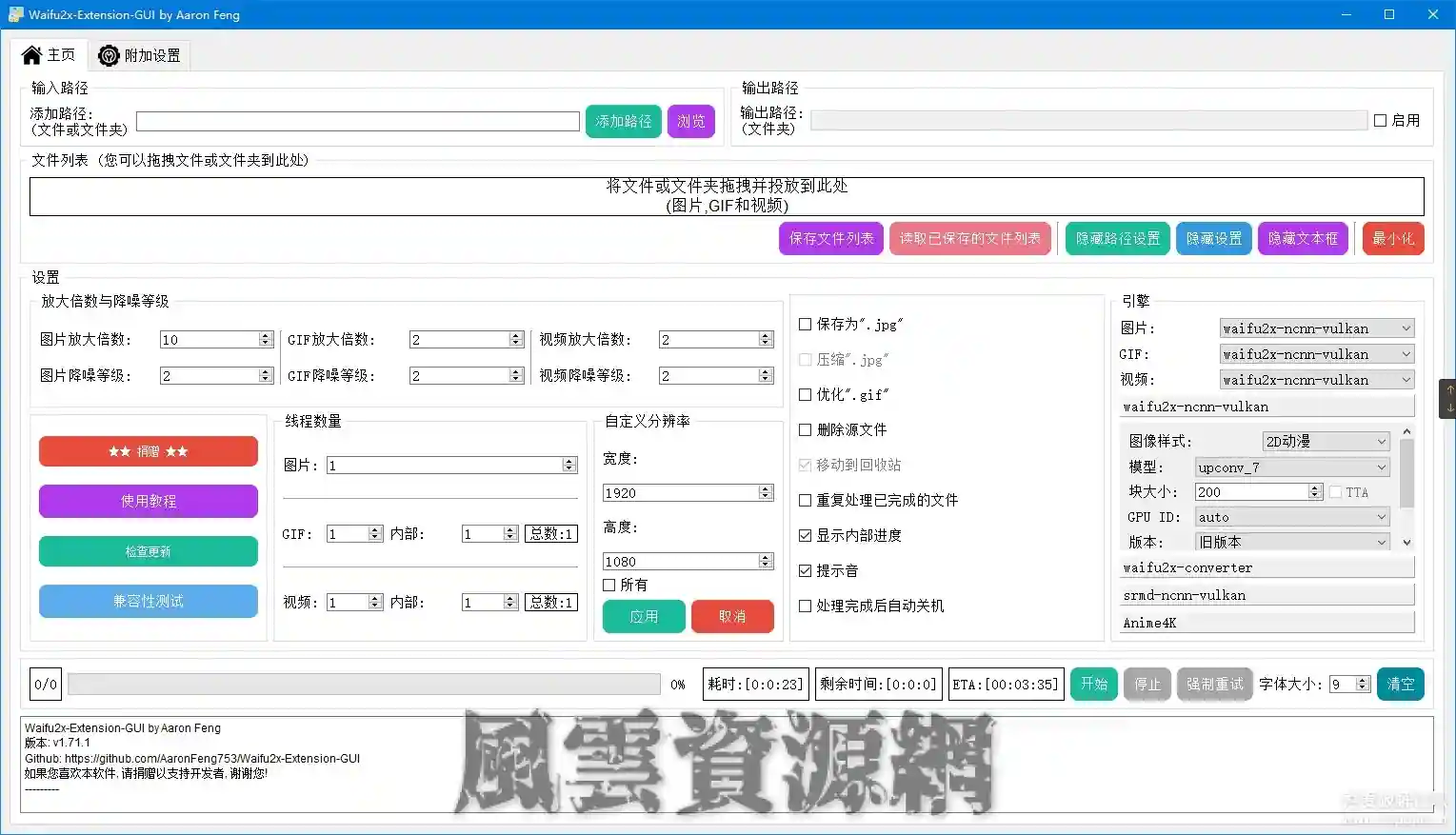This screenshot has height=835, width=1456.
Task: Click the red 最小化 button
Action: pyautogui.click(x=1393, y=239)
